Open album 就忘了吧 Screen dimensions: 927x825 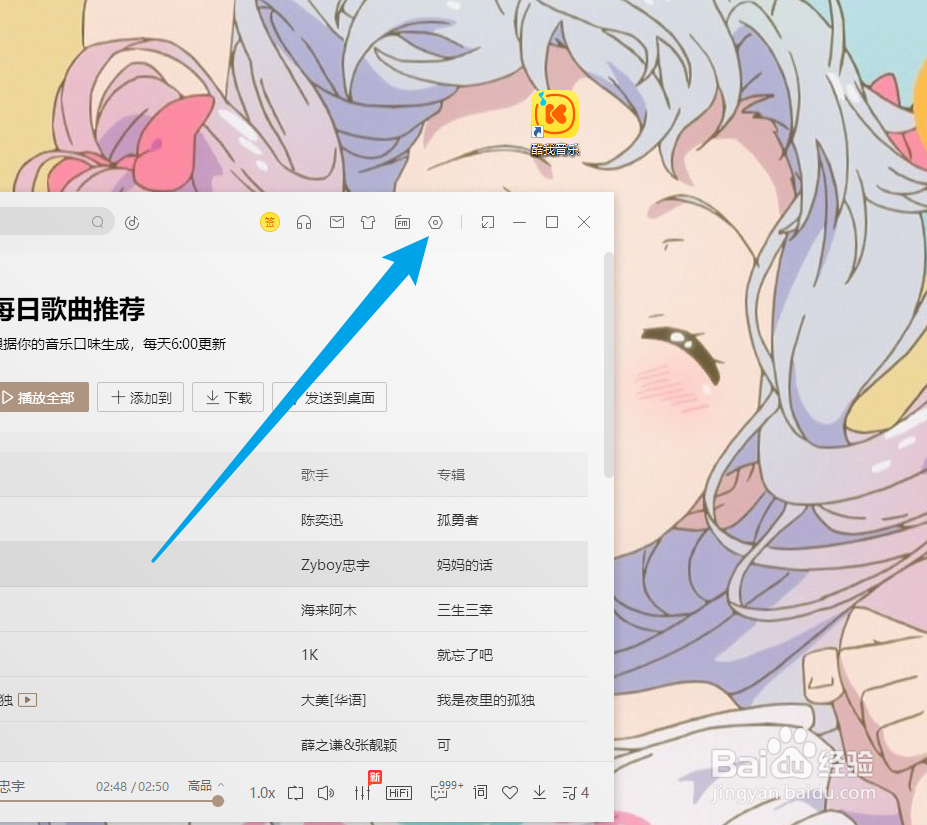click(x=465, y=655)
